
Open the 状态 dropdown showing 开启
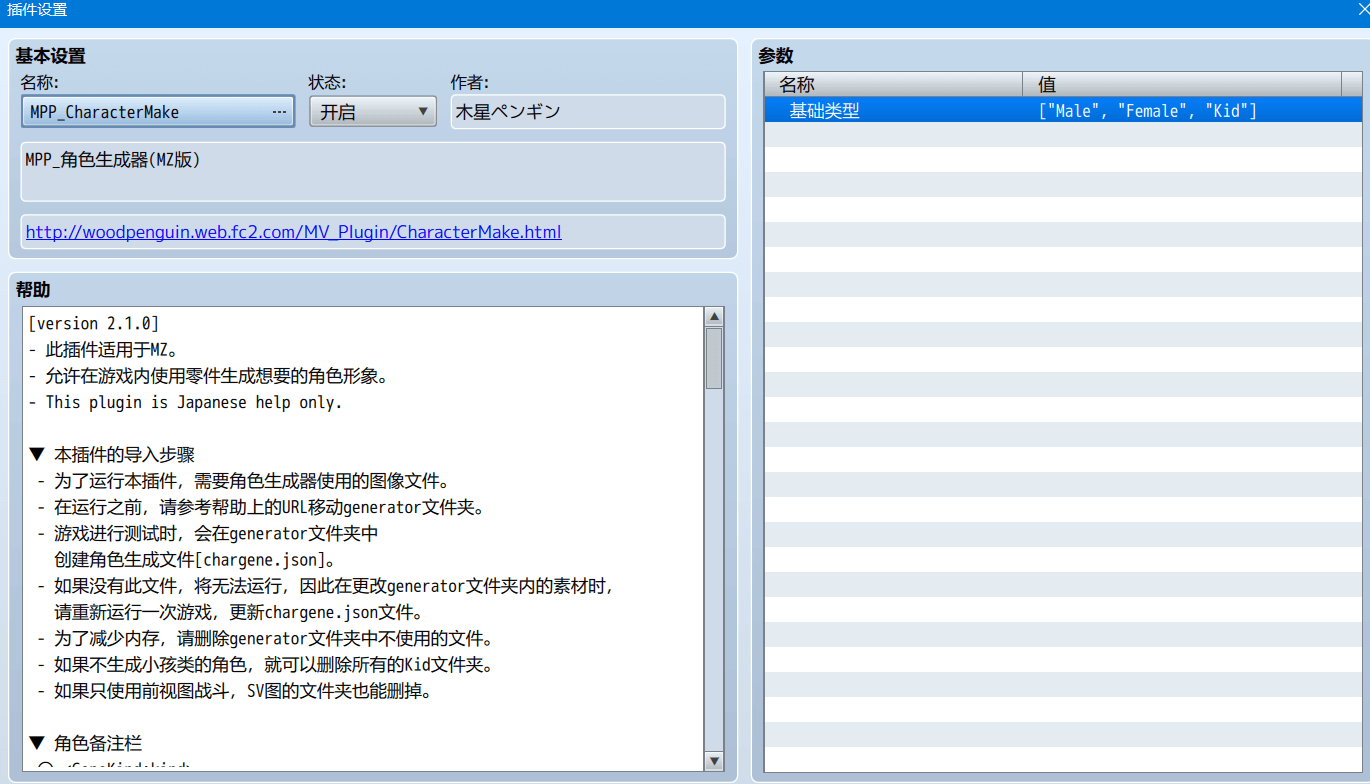coord(373,112)
